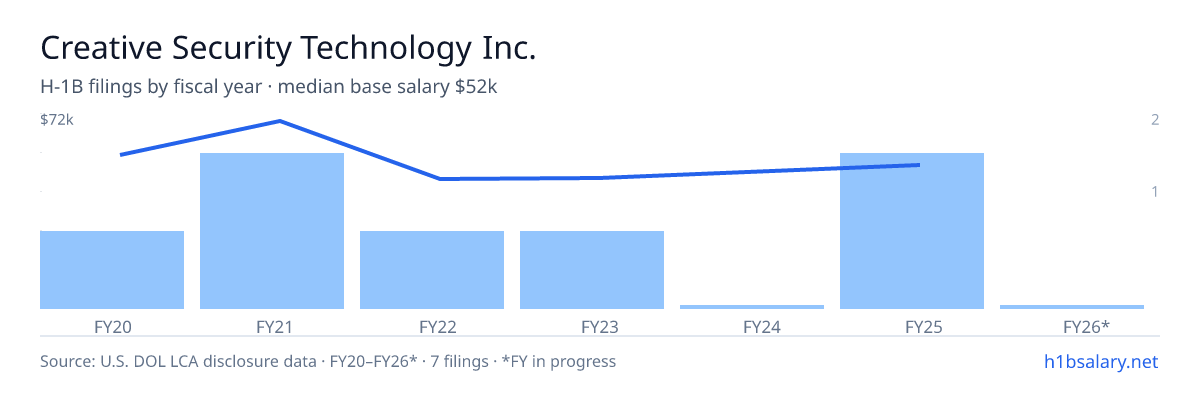The width and height of the screenshot is (1200, 400).
Task: Click the salary line start at FY20
Action: [120, 155]
